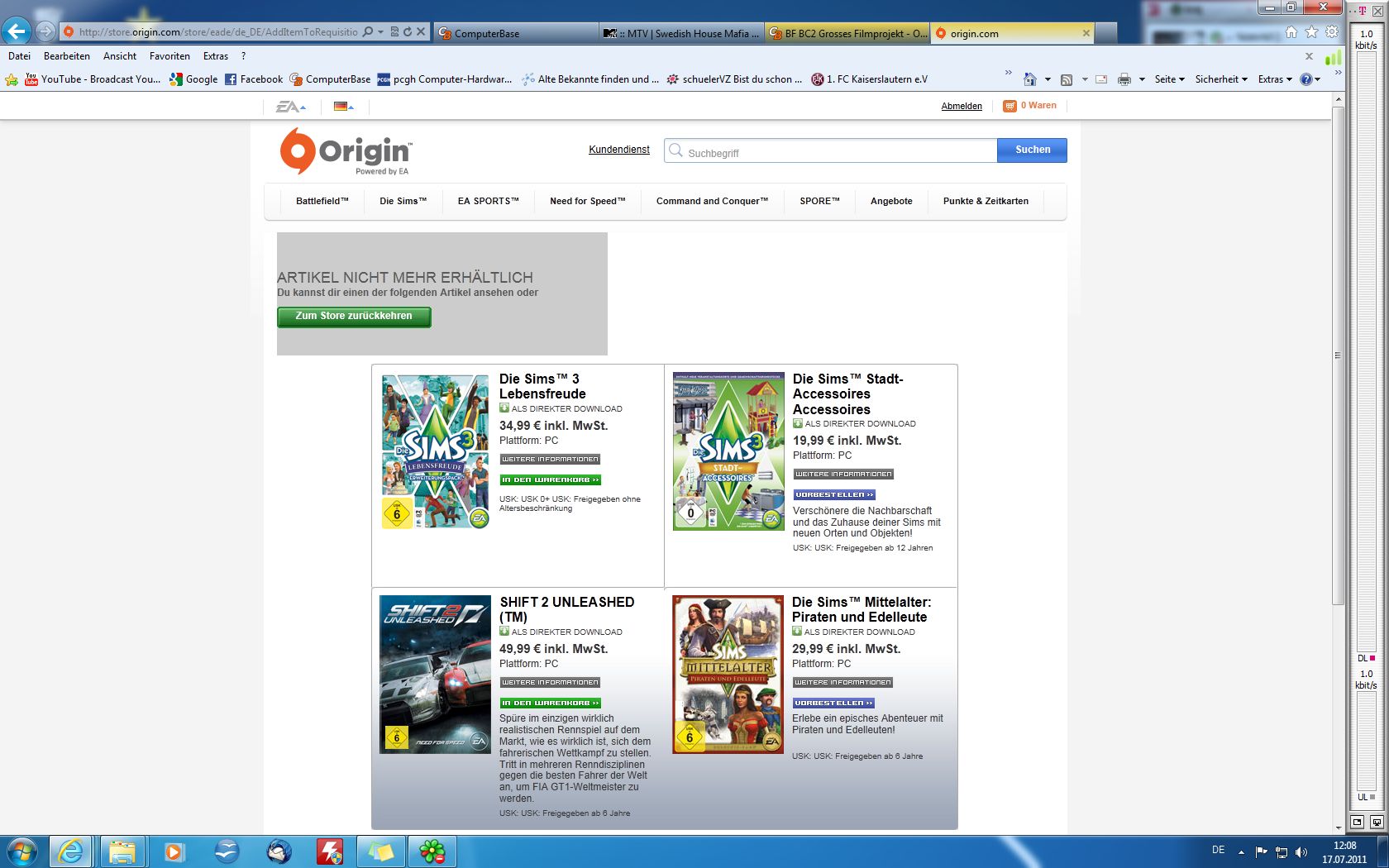Open the Punkte & Zeitkarten navigation item
Screen dimensions: 1389x868
tap(986, 201)
